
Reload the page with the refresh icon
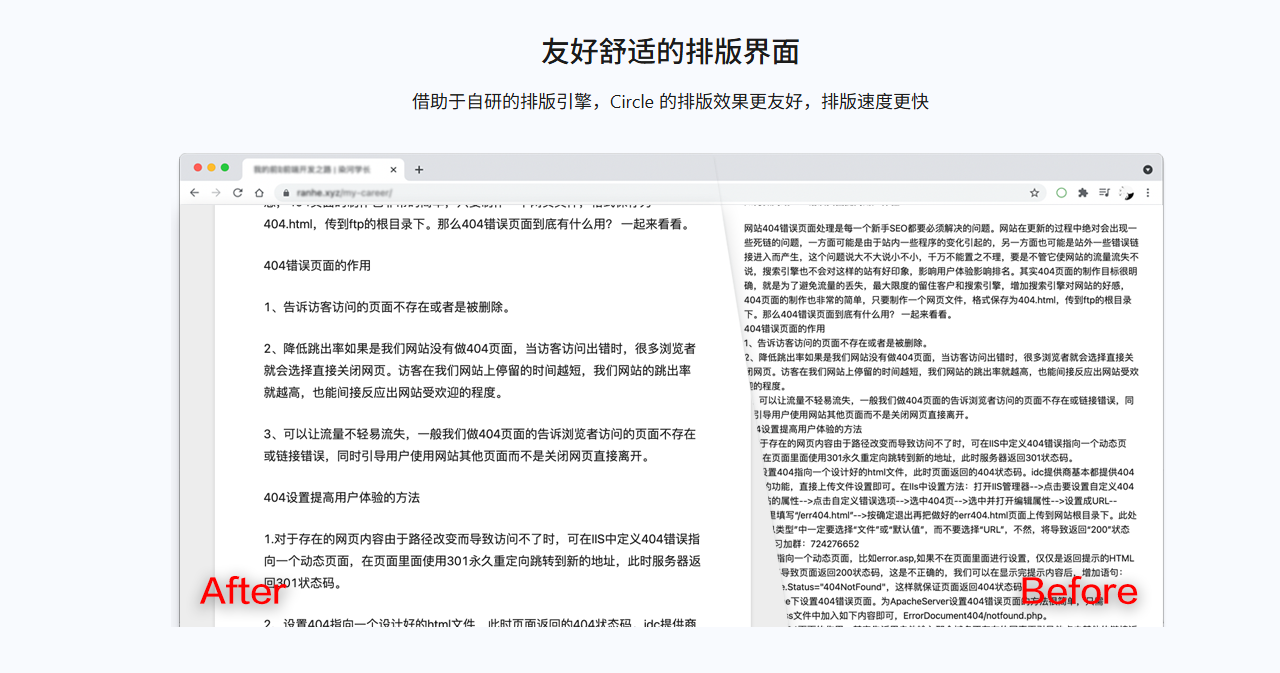tap(238, 192)
